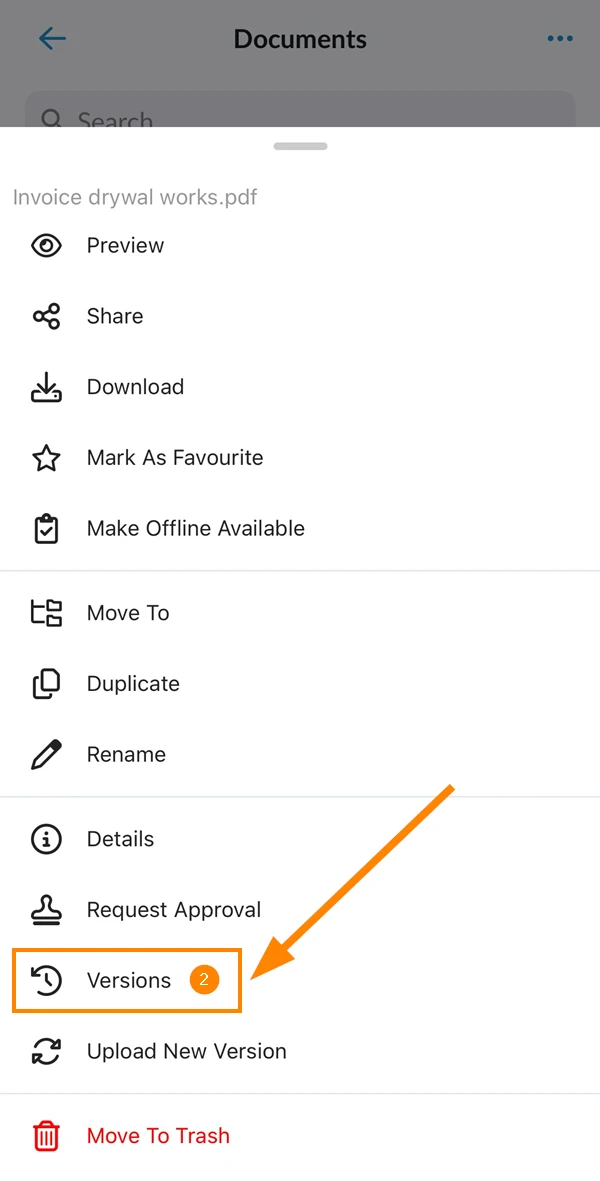Tap the Download tray icon

[x=47, y=387]
